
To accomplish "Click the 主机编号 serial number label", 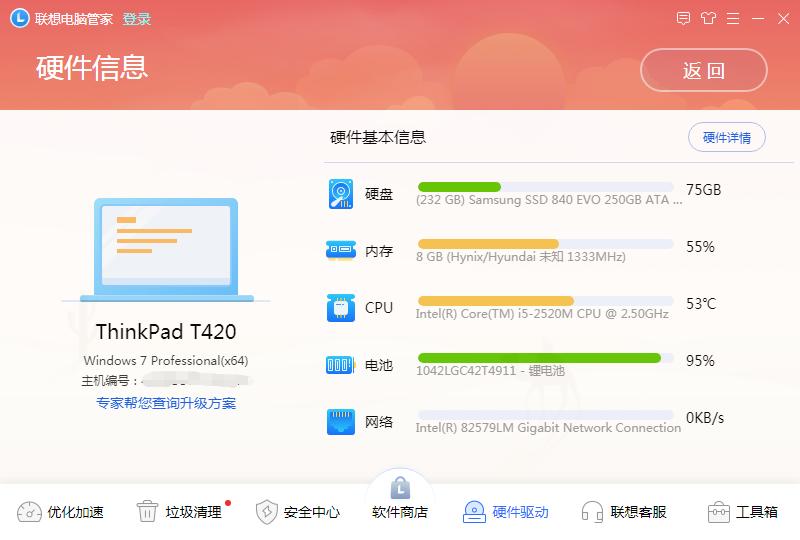I will (109, 381).
